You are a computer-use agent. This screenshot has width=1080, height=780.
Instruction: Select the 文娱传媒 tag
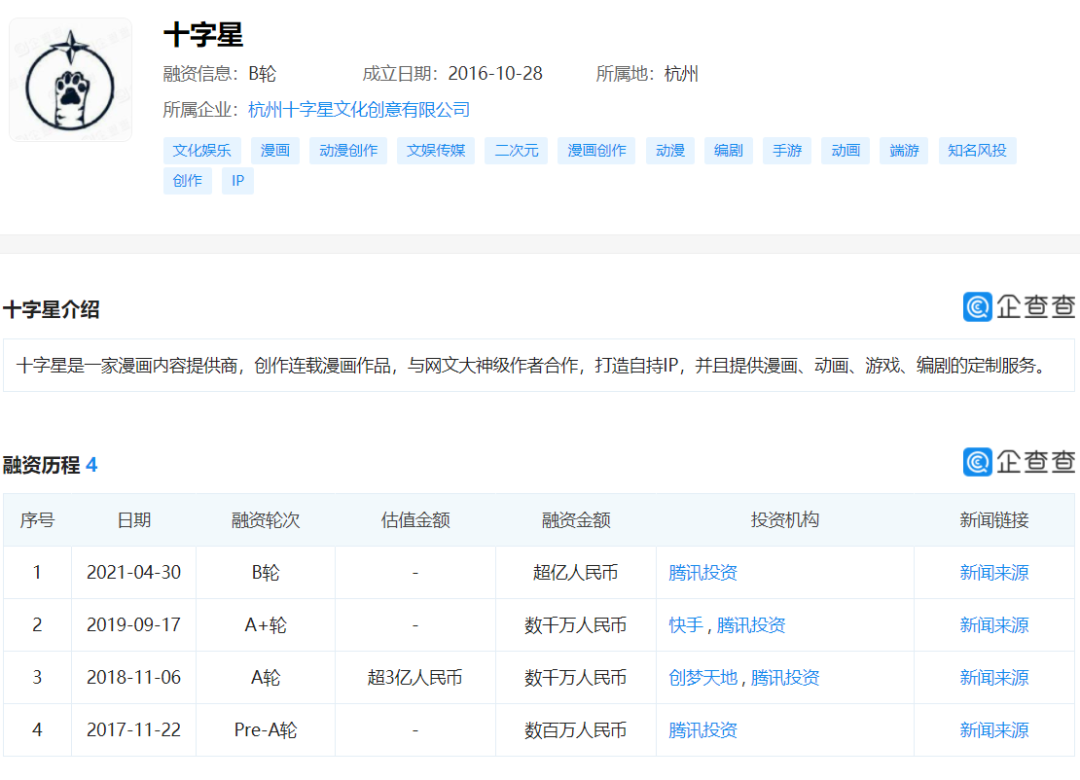436,150
